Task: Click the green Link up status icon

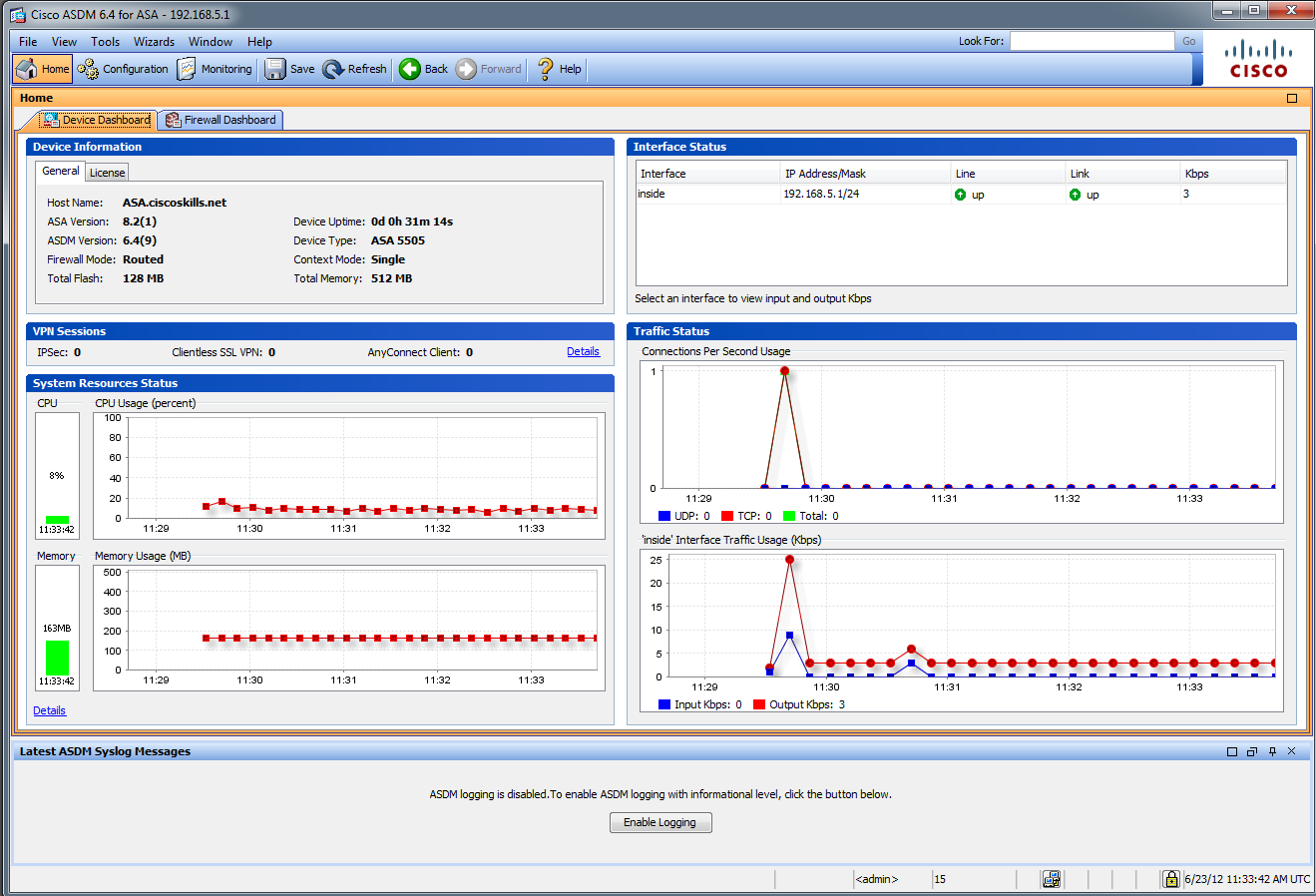Action: [1075, 195]
